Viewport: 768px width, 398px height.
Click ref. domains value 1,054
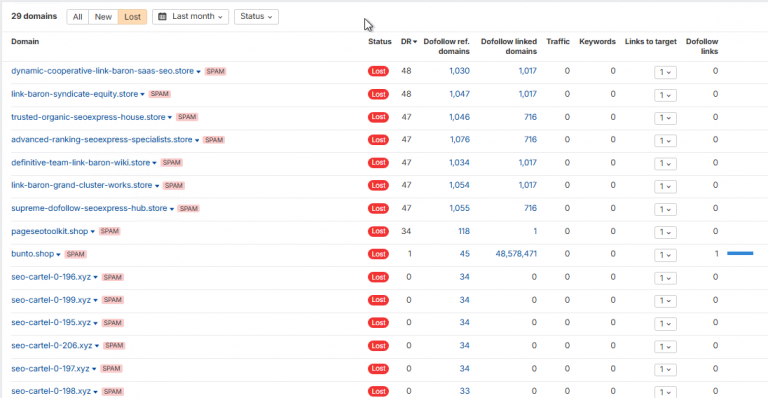pos(459,185)
